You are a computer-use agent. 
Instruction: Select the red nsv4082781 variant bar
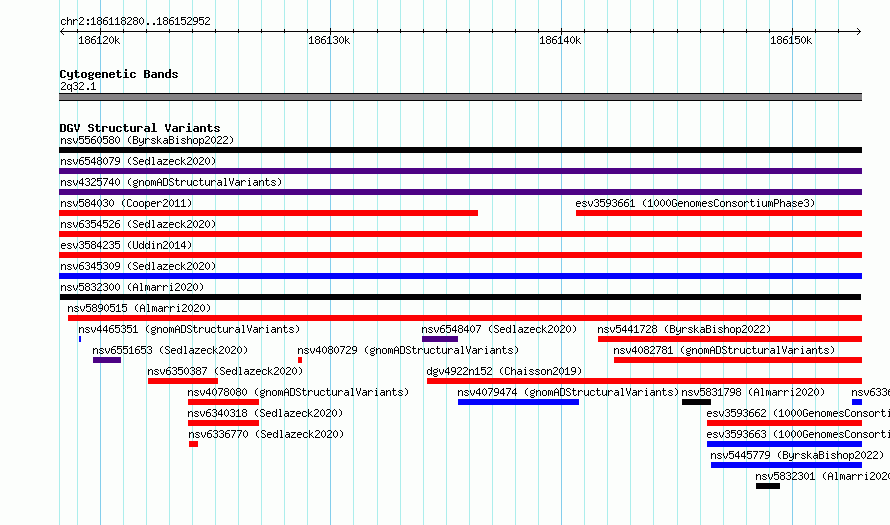[x=738, y=360]
